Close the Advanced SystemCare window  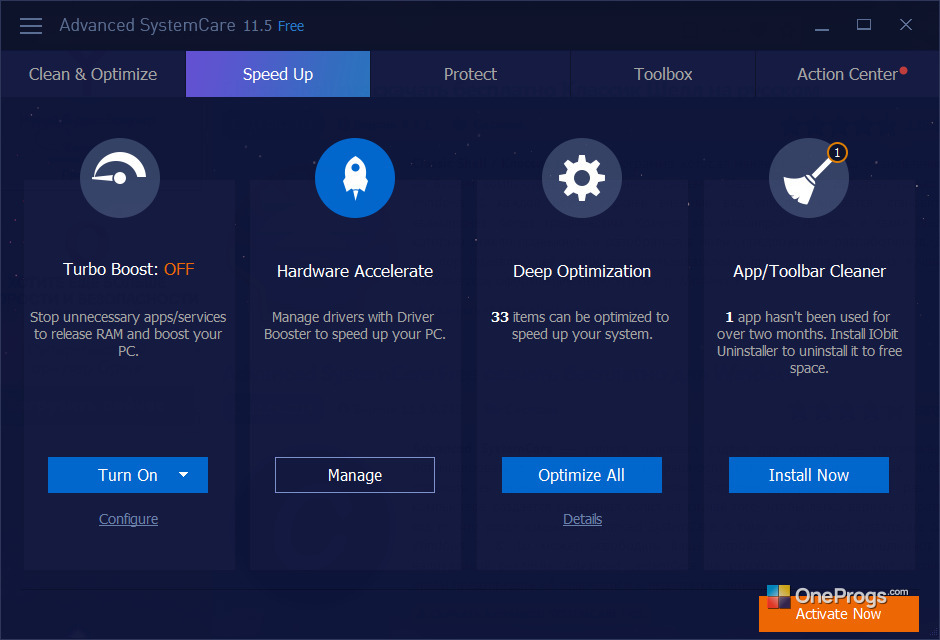coord(906,25)
